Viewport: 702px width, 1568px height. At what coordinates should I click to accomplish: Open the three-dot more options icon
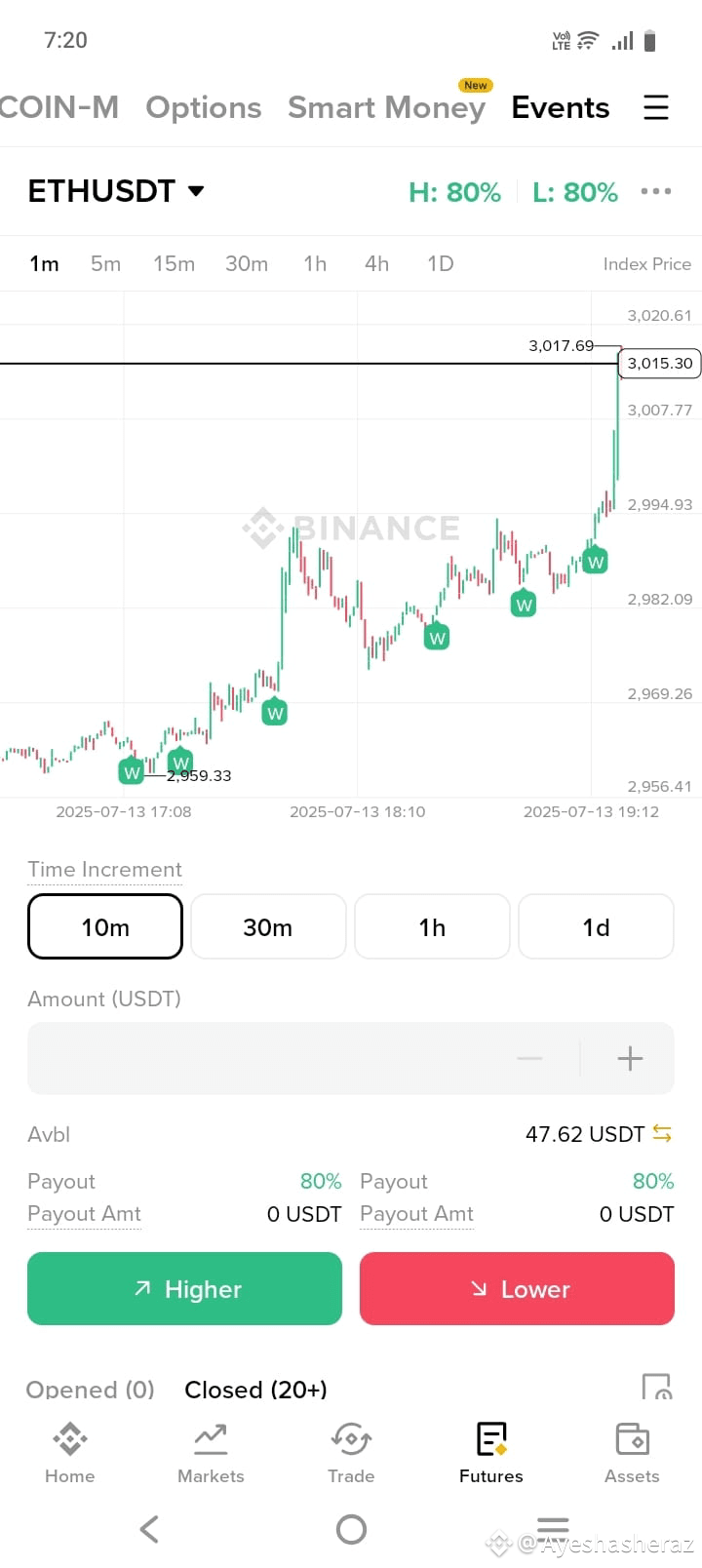tap(656, 191)
